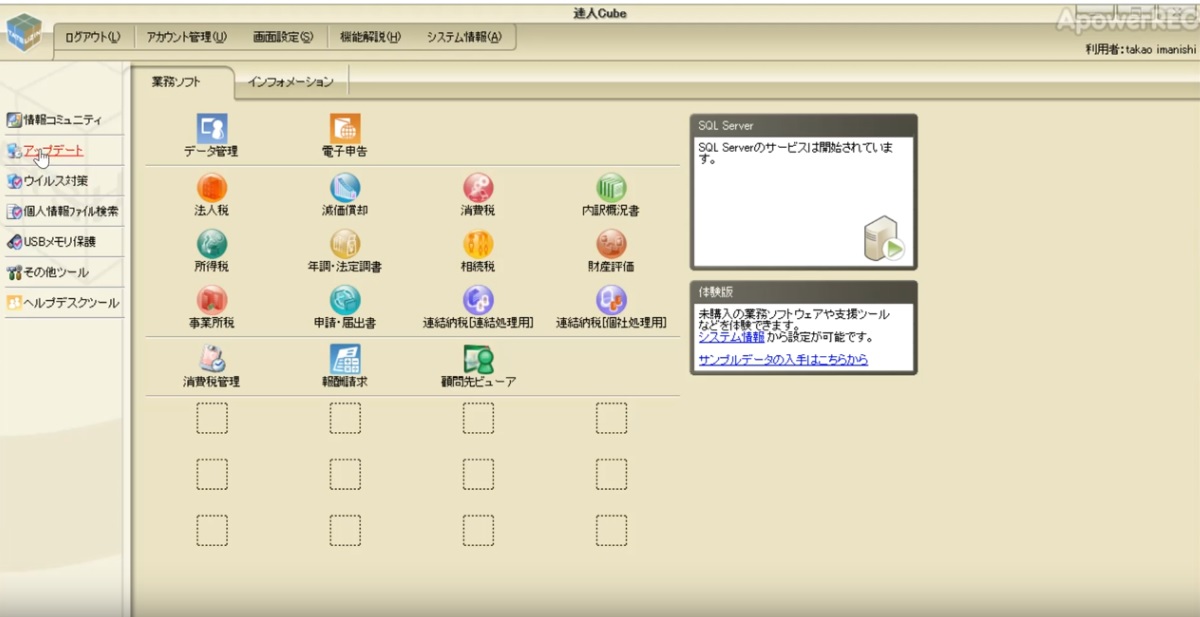
Task: Click the 利用者:takao imanishi user label
Action: coord(1140,49)
